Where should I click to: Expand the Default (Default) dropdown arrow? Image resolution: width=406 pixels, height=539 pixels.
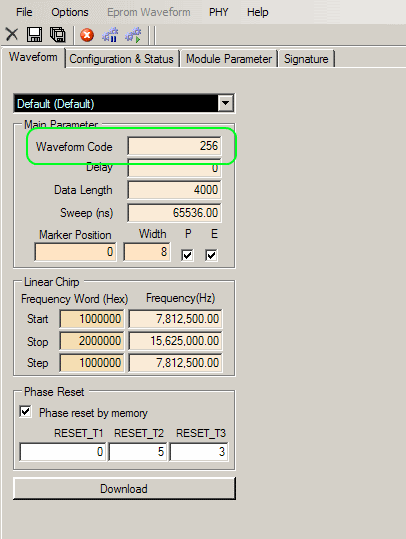(226, 103)
